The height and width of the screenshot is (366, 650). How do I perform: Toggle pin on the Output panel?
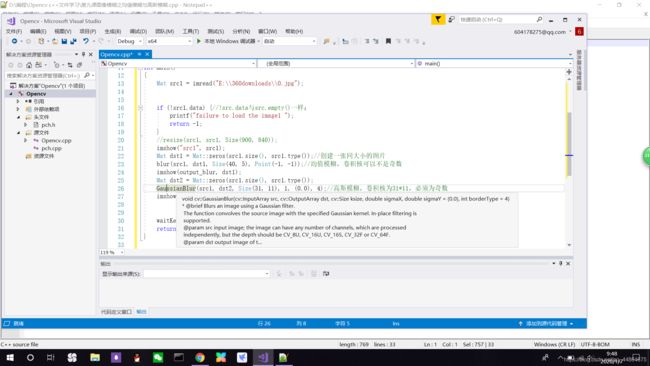(x=560, y=263)
